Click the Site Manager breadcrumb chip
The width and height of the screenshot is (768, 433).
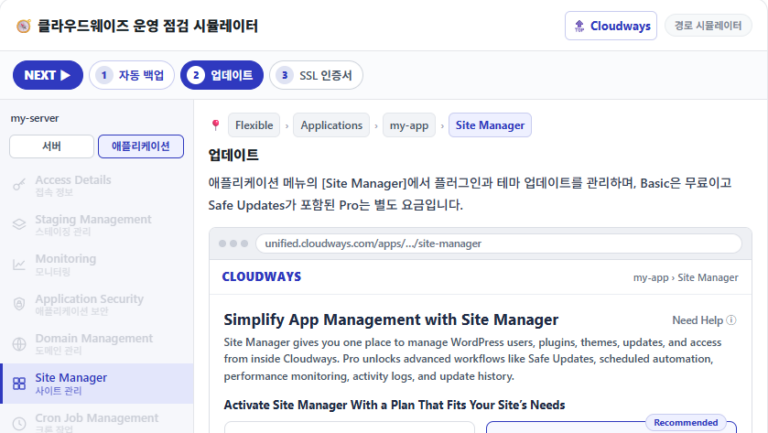[490, 125]
